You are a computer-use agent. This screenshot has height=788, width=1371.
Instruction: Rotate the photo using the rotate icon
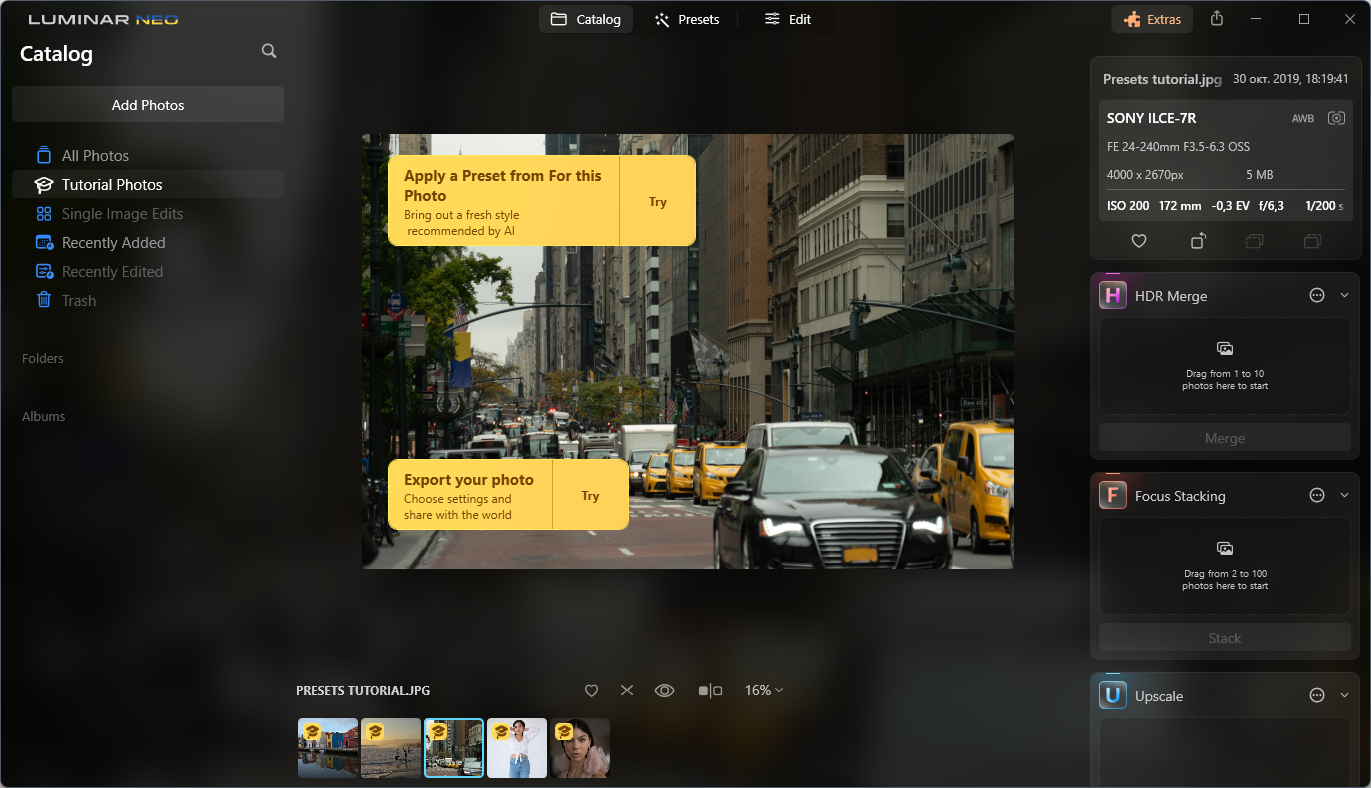(1197, 240)
